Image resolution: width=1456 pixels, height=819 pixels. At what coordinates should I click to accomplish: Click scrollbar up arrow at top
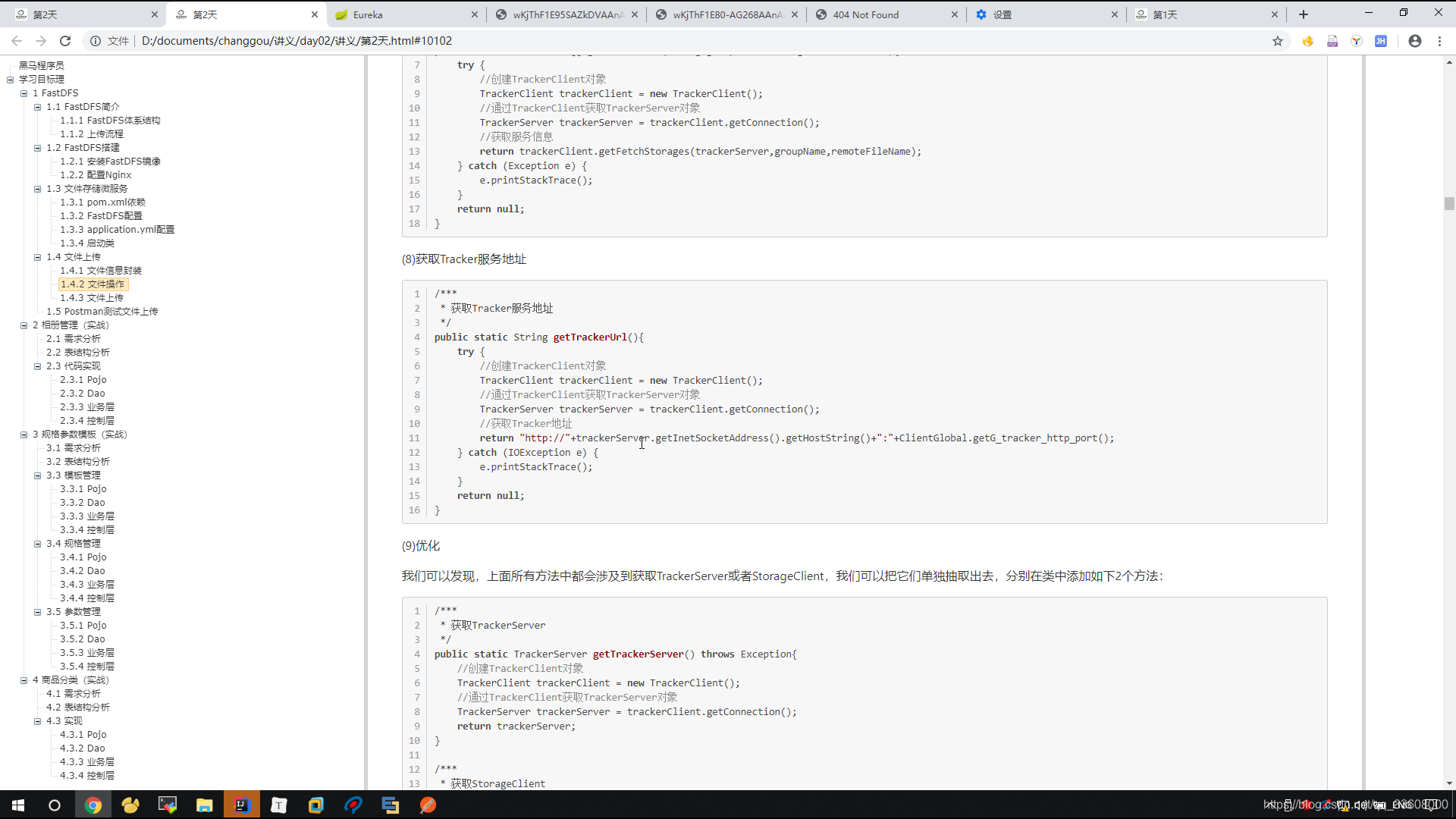click(x=1449, y=62)
